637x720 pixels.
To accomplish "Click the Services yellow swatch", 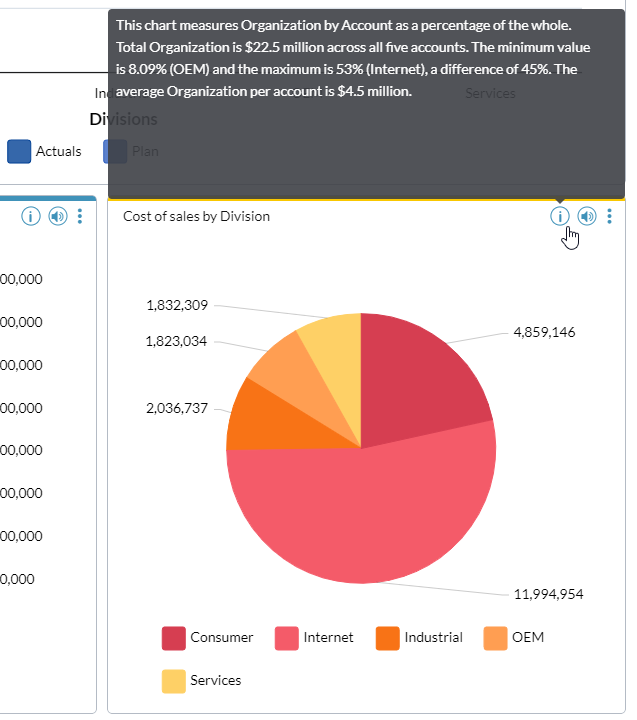I will [x=174, y=681].
